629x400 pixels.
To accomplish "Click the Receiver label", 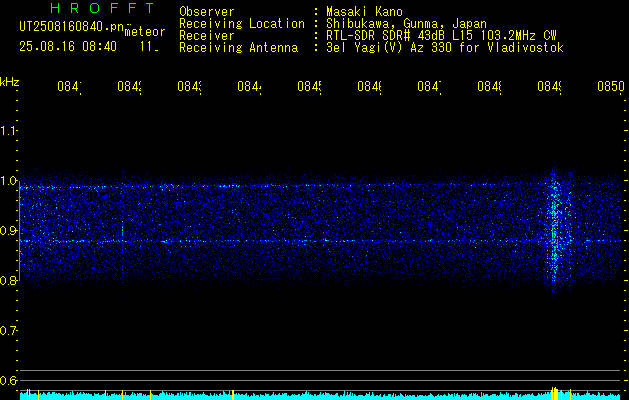I will pyautogui.click(x=207, y=36).
